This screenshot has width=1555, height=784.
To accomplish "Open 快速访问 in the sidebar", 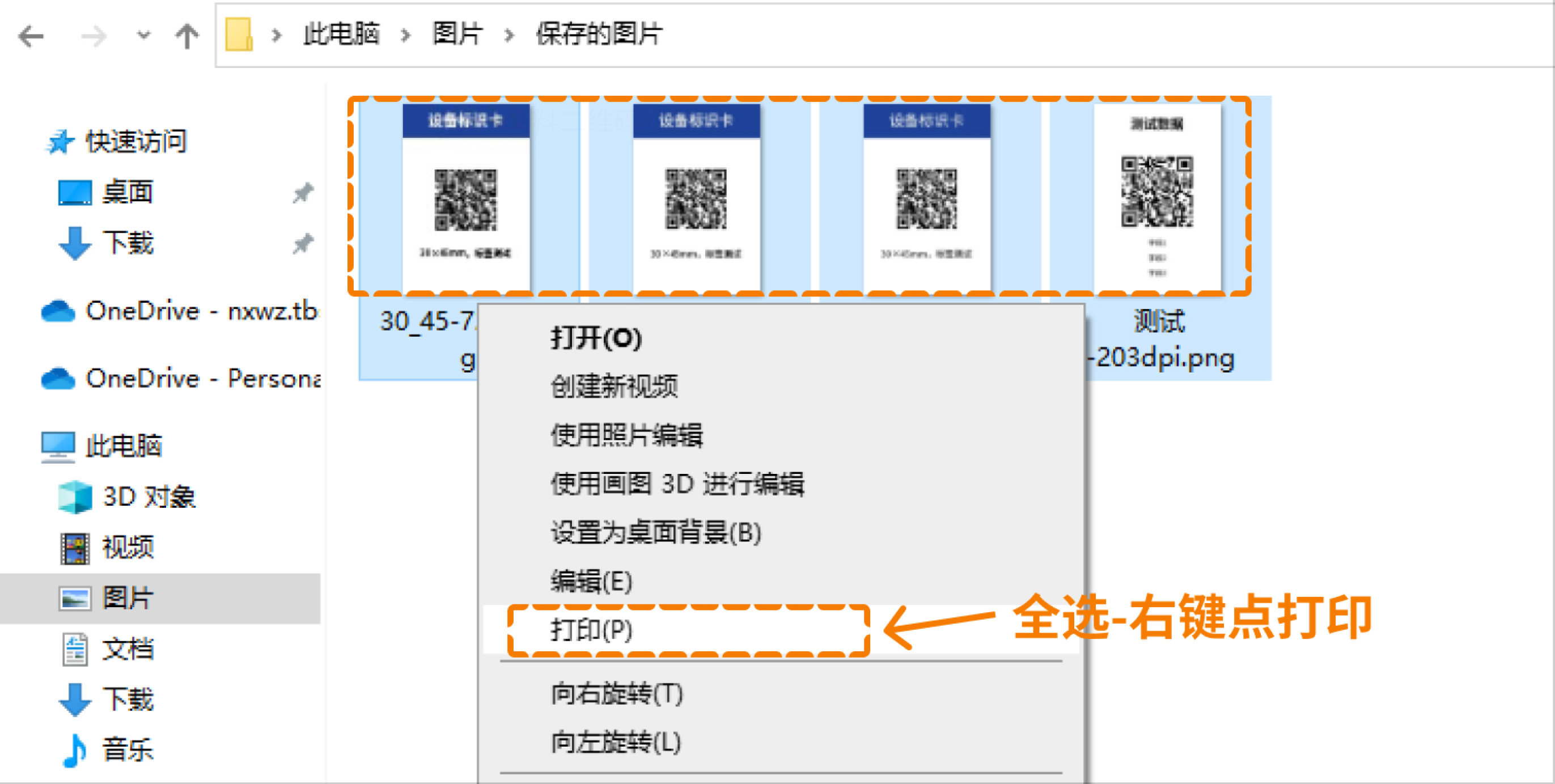I will 136,141.
